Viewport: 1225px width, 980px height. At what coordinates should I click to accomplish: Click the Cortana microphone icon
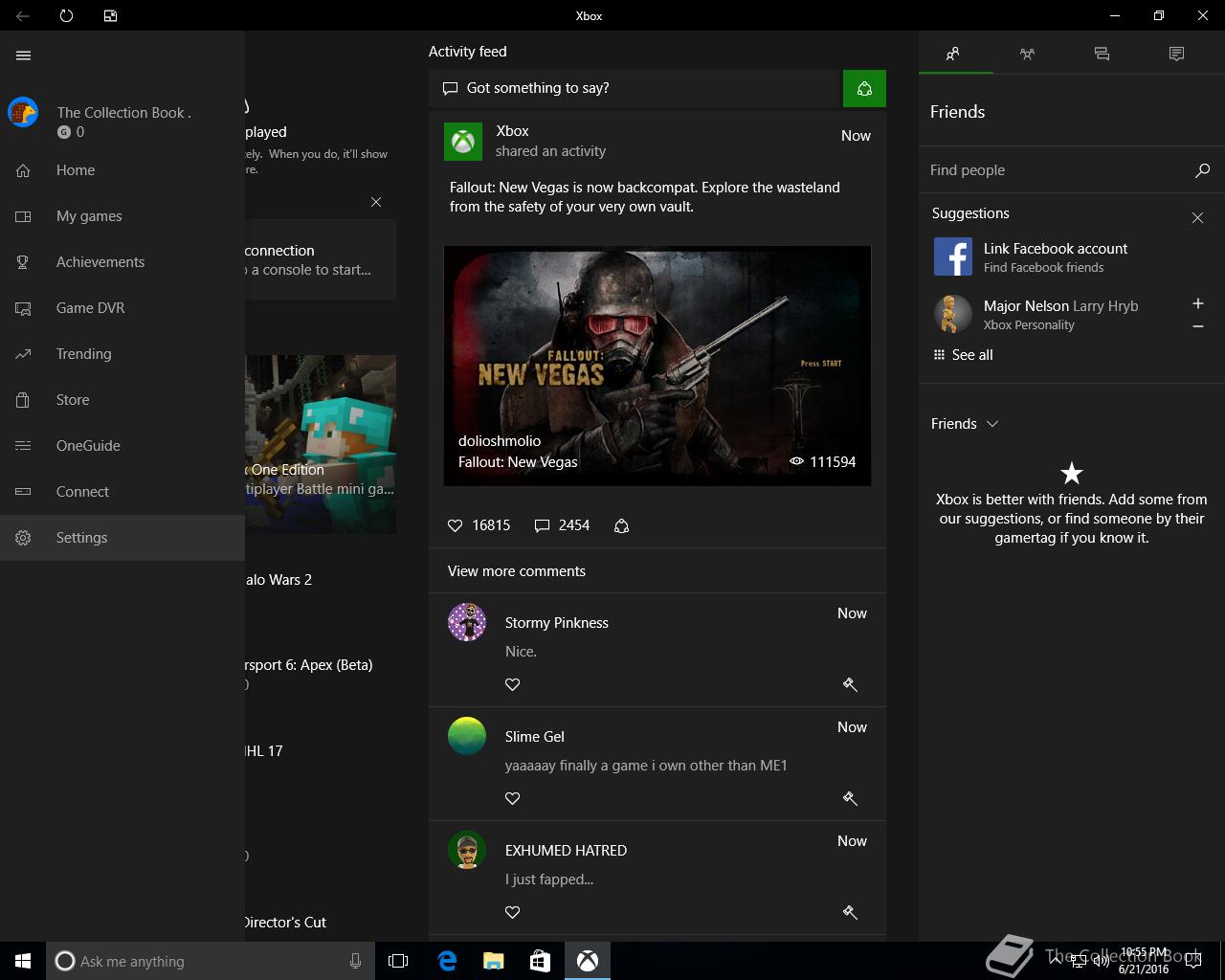pos(356,961)
